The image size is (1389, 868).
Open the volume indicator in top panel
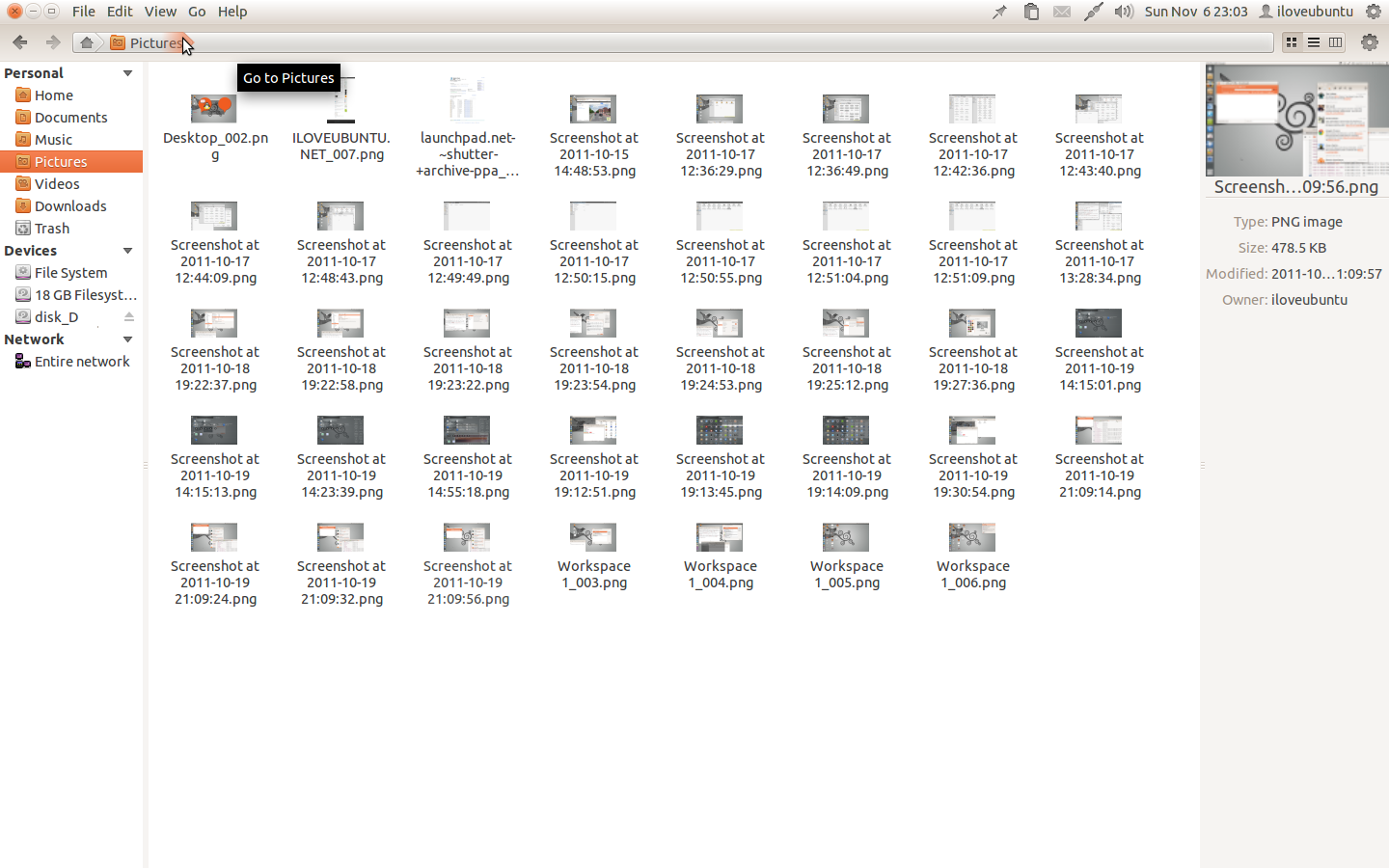pos(1124,12)
